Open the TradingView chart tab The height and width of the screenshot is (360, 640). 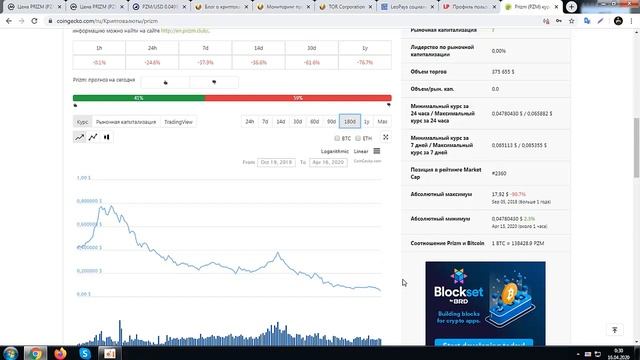(x=178, y=122)
